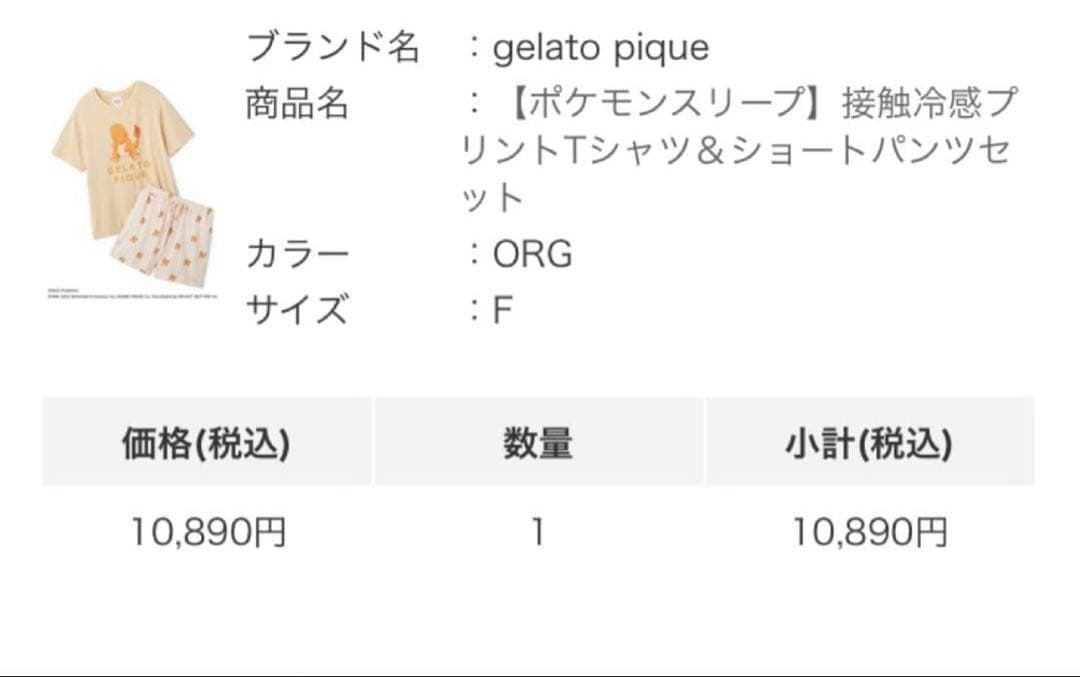1080x677 pixels.
Task: Click the 数量 column header
Action: tap(538, 442)
